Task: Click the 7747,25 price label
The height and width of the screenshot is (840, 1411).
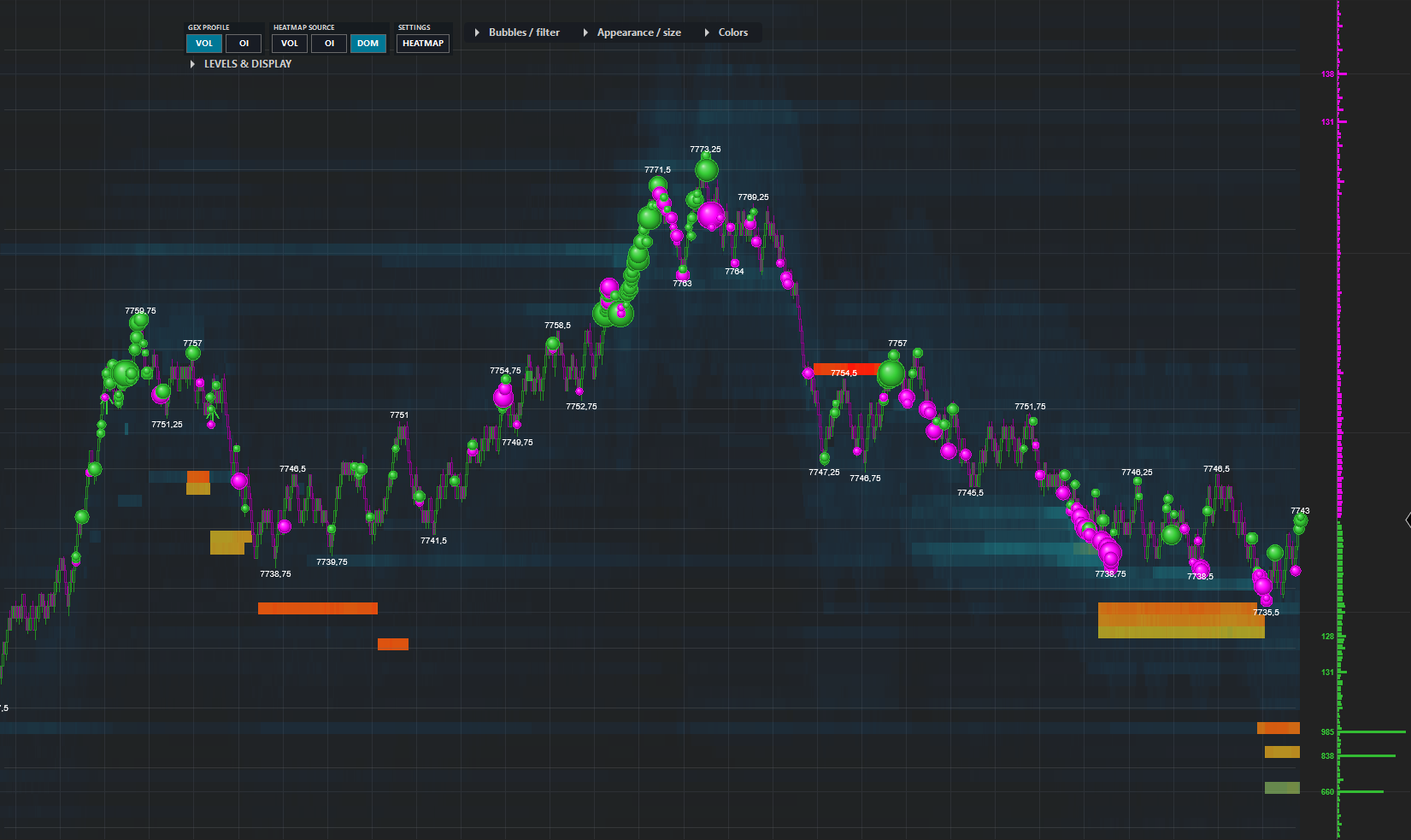Action: click(824, 472)
